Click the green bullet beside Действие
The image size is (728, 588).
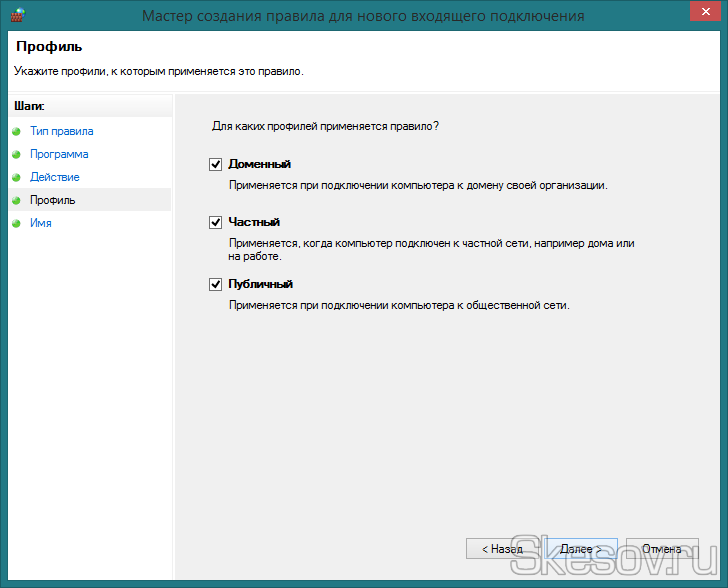(16, 177)
